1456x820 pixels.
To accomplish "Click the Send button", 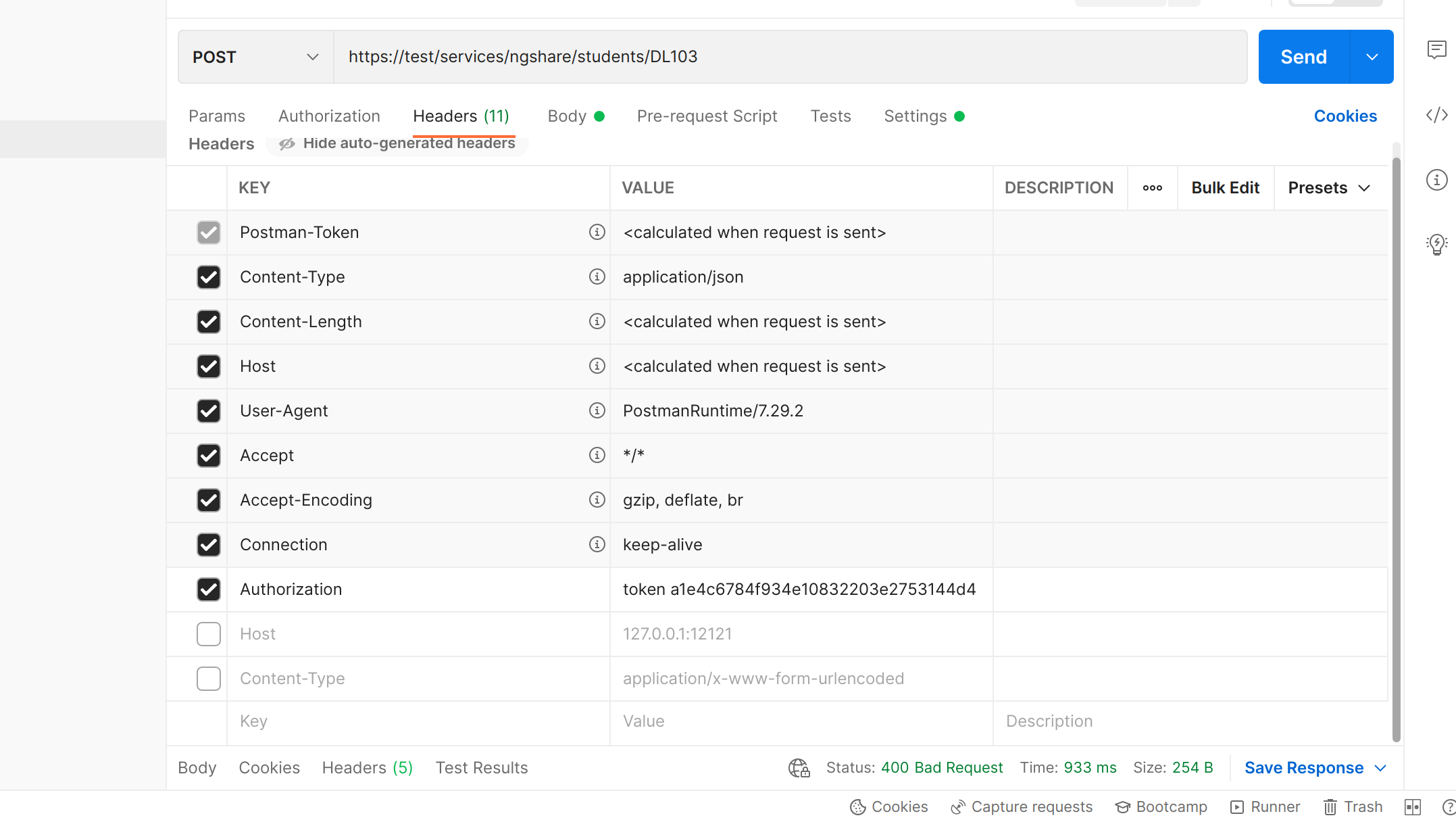I will coord(1303,57).
